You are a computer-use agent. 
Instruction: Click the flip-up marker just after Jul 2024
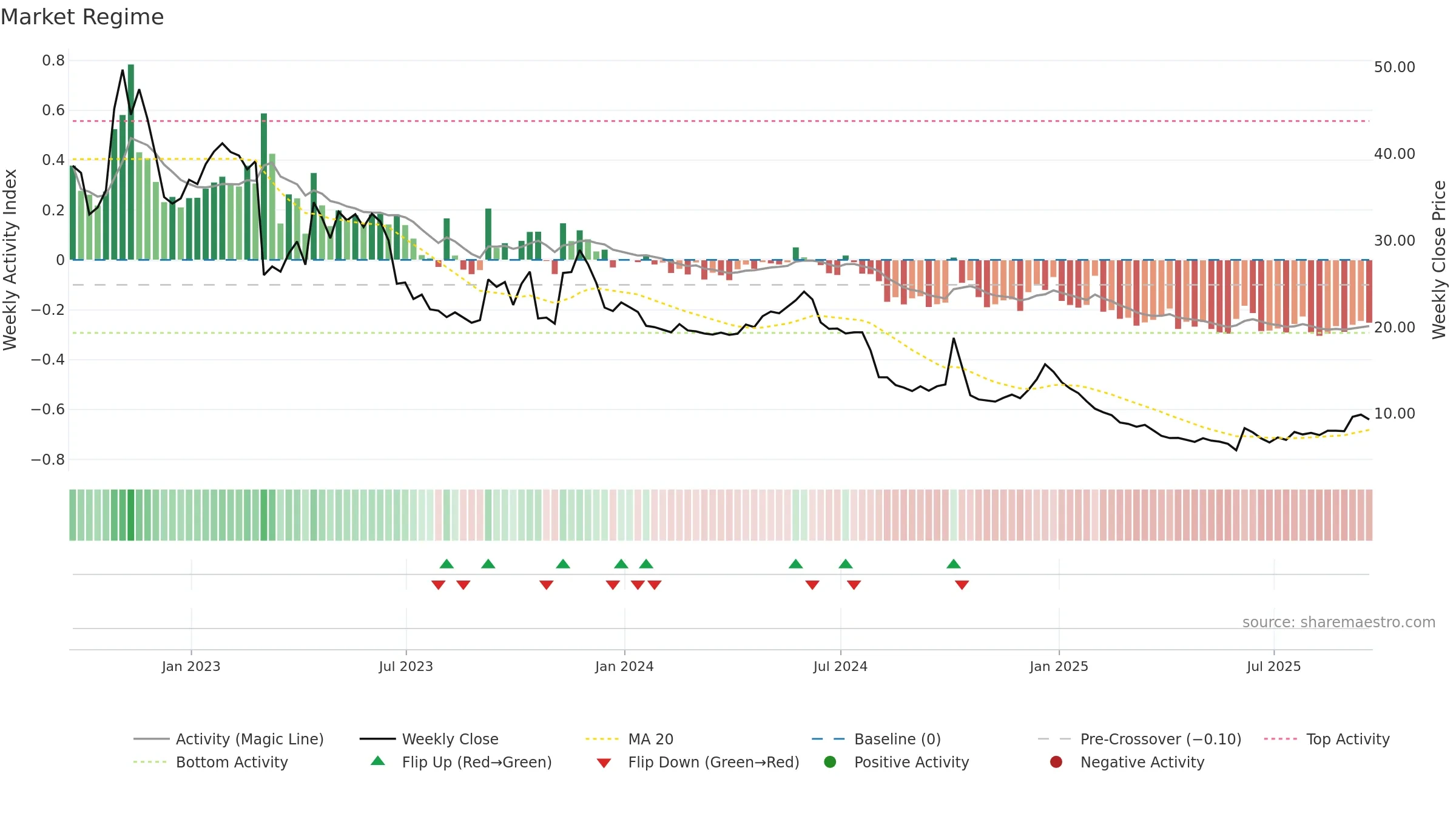click(846, 564)
